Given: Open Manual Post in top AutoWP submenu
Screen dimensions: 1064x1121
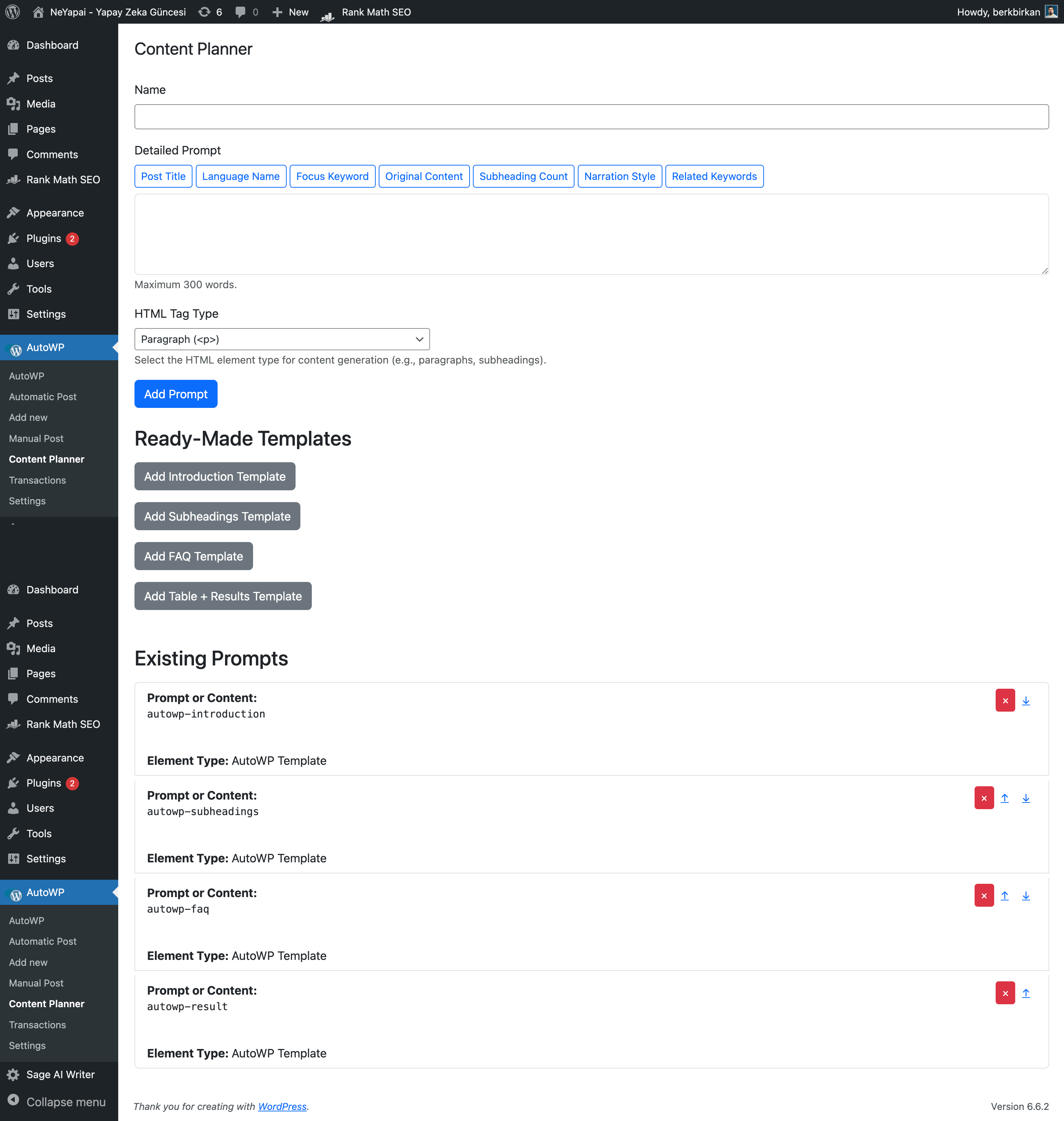Looking at the screenshot, I should pos(36,438).
